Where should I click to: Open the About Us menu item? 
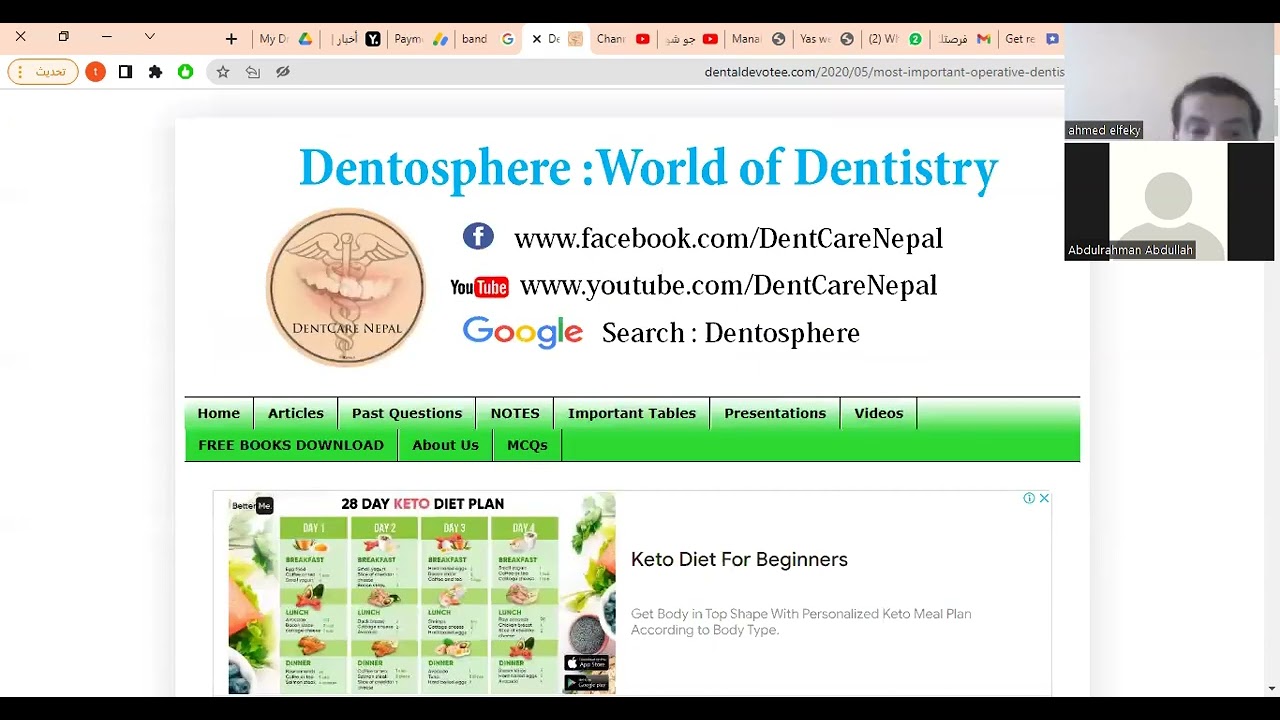[446, 445]
